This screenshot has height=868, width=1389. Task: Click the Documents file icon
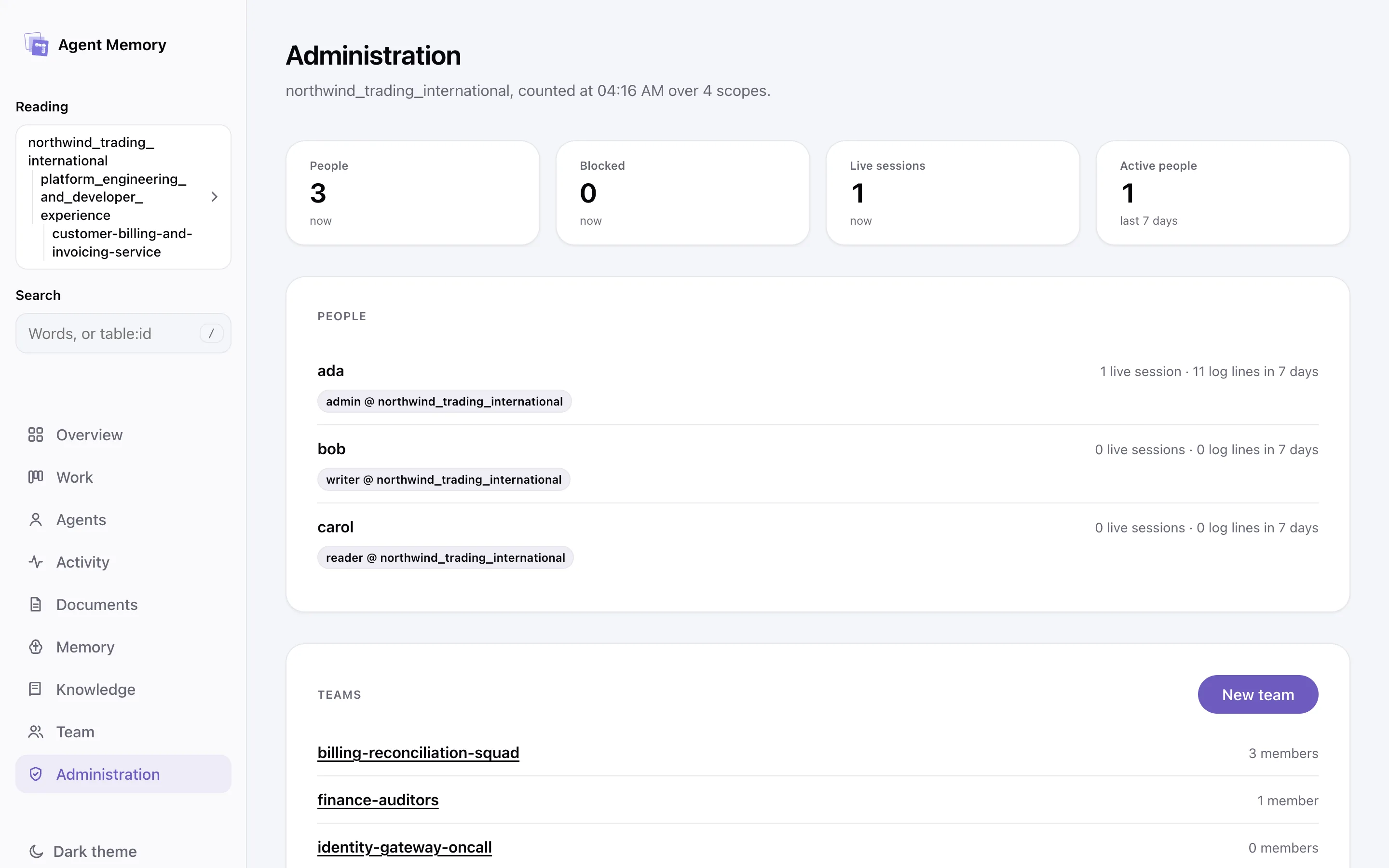(x=36, y=605)
